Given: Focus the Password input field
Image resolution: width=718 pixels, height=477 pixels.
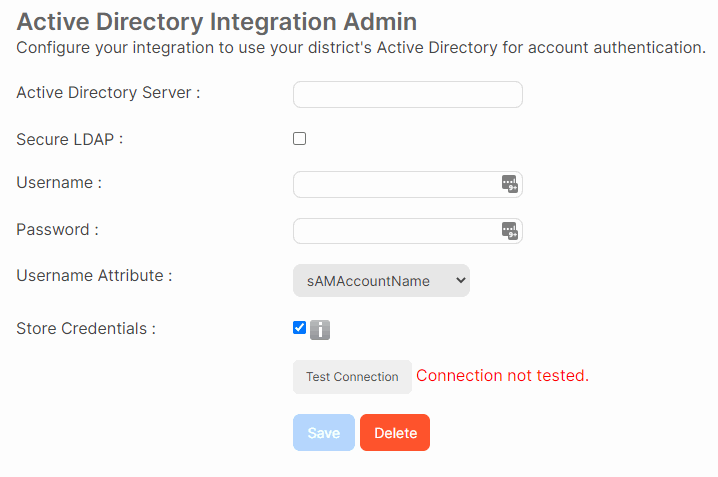Looking at the screenshot, I should (x=408, y=231).
